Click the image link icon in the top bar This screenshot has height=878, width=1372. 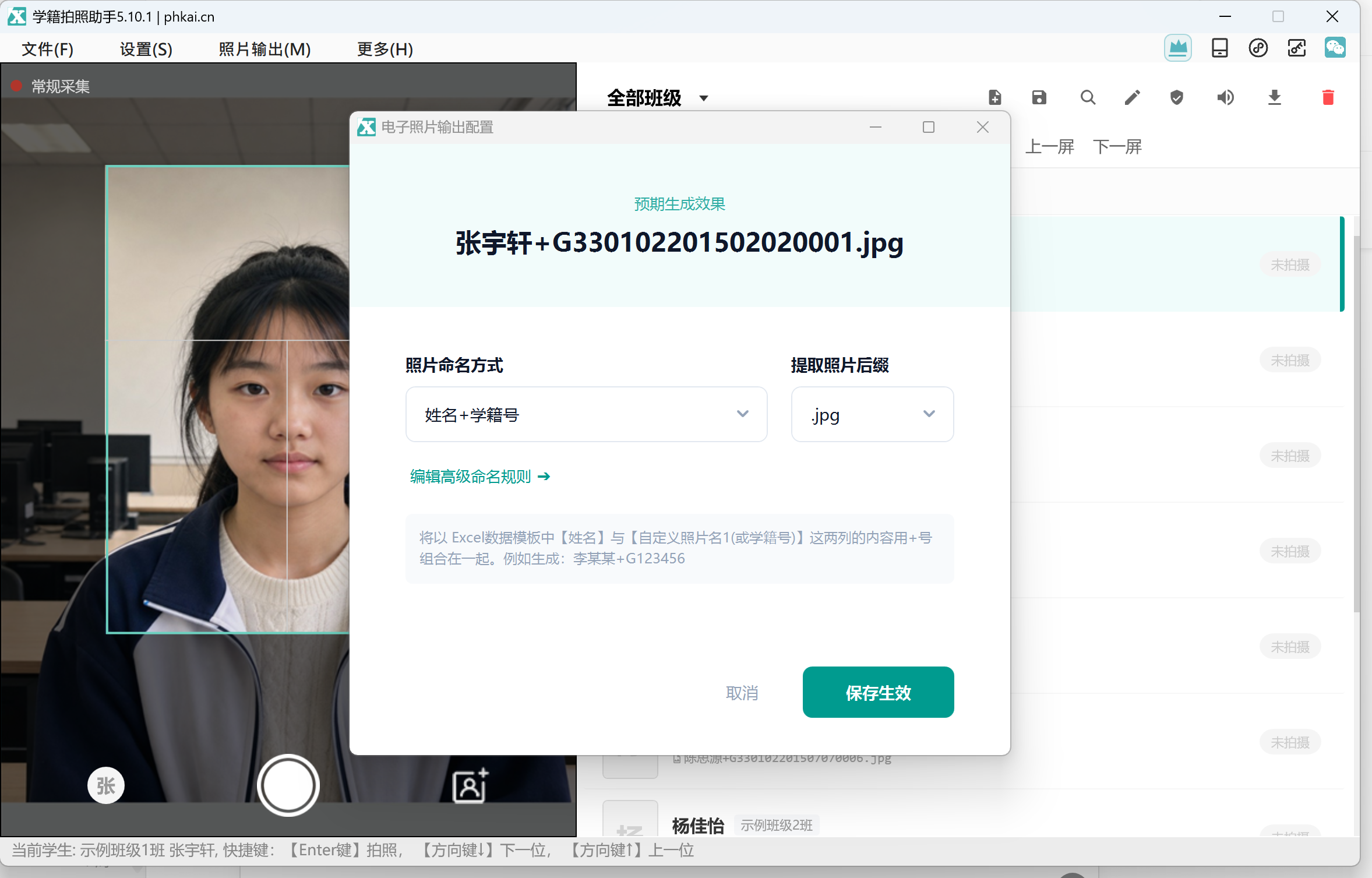pos(1297,48)
